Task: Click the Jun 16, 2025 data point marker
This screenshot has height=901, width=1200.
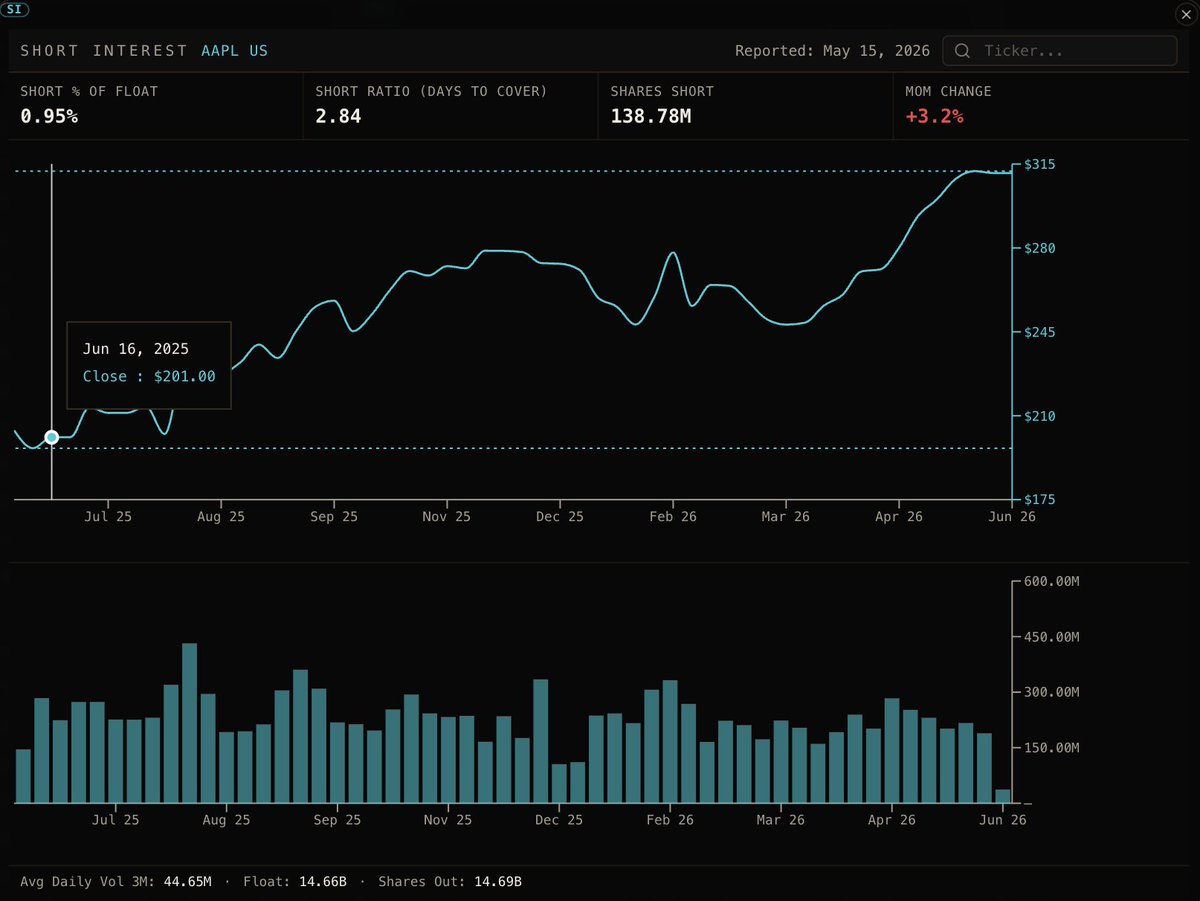Action: point(52,437)
